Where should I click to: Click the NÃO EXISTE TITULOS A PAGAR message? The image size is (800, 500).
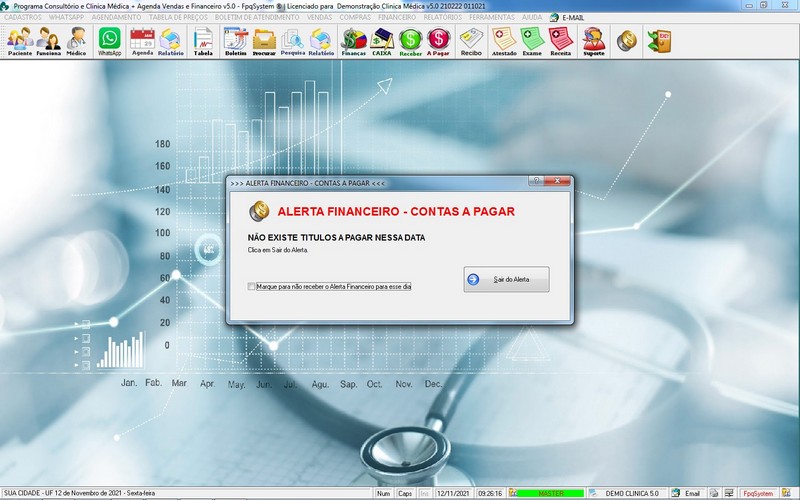click(x=336, y=237)
